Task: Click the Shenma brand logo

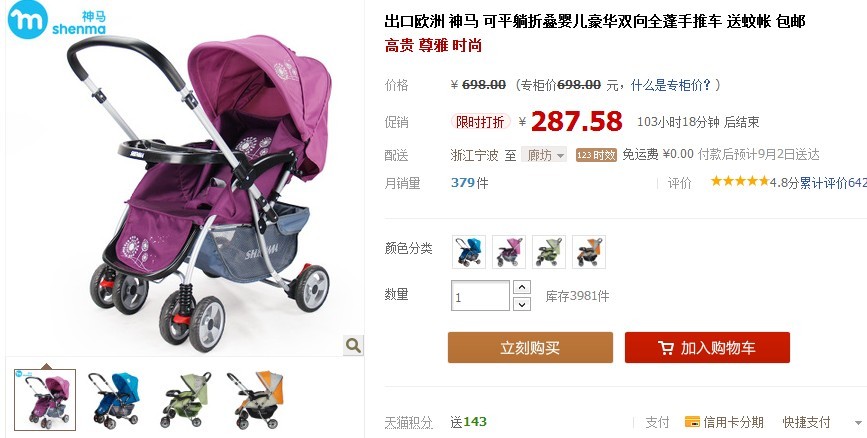Action: point(56,20)
